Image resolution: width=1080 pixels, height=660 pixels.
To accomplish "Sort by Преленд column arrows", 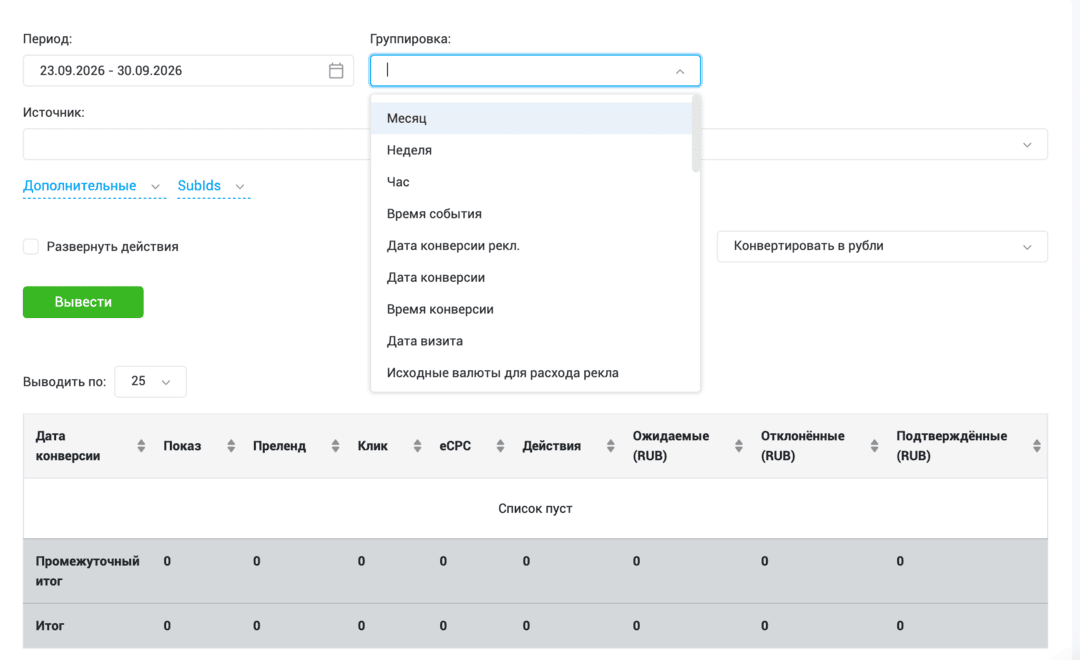I will tap(335, 446).
